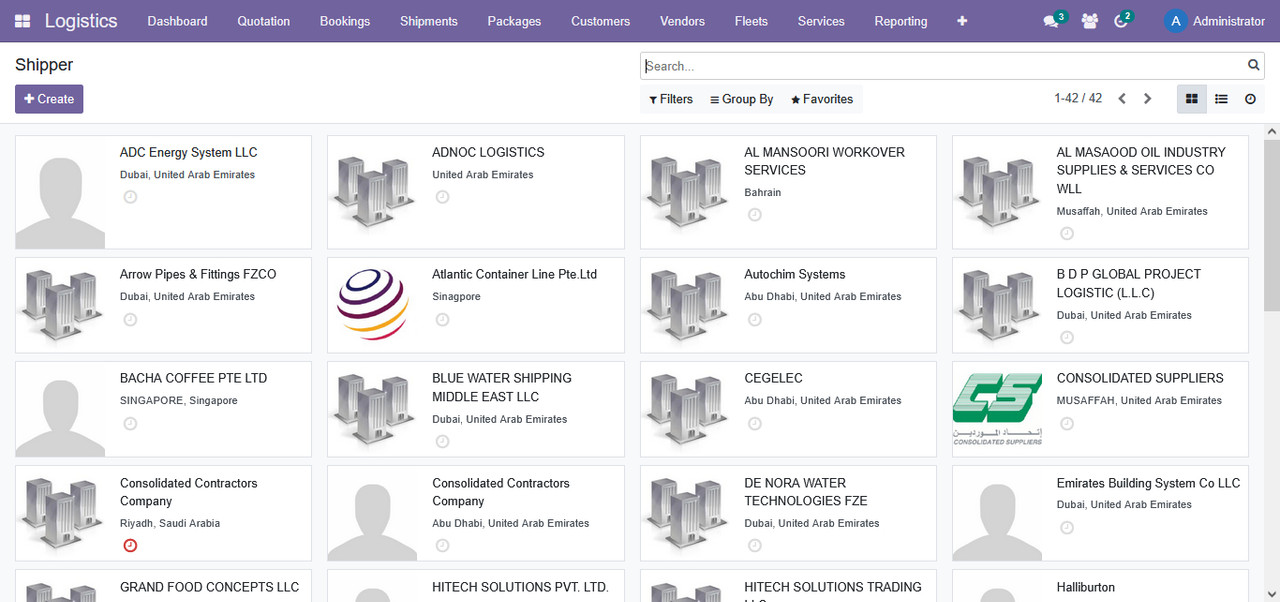Open the ADNOC LOGISTICS building thumbnail
Image resolution: width=1280 pixels, height=602 pixels.
click(x=372, y=192)
